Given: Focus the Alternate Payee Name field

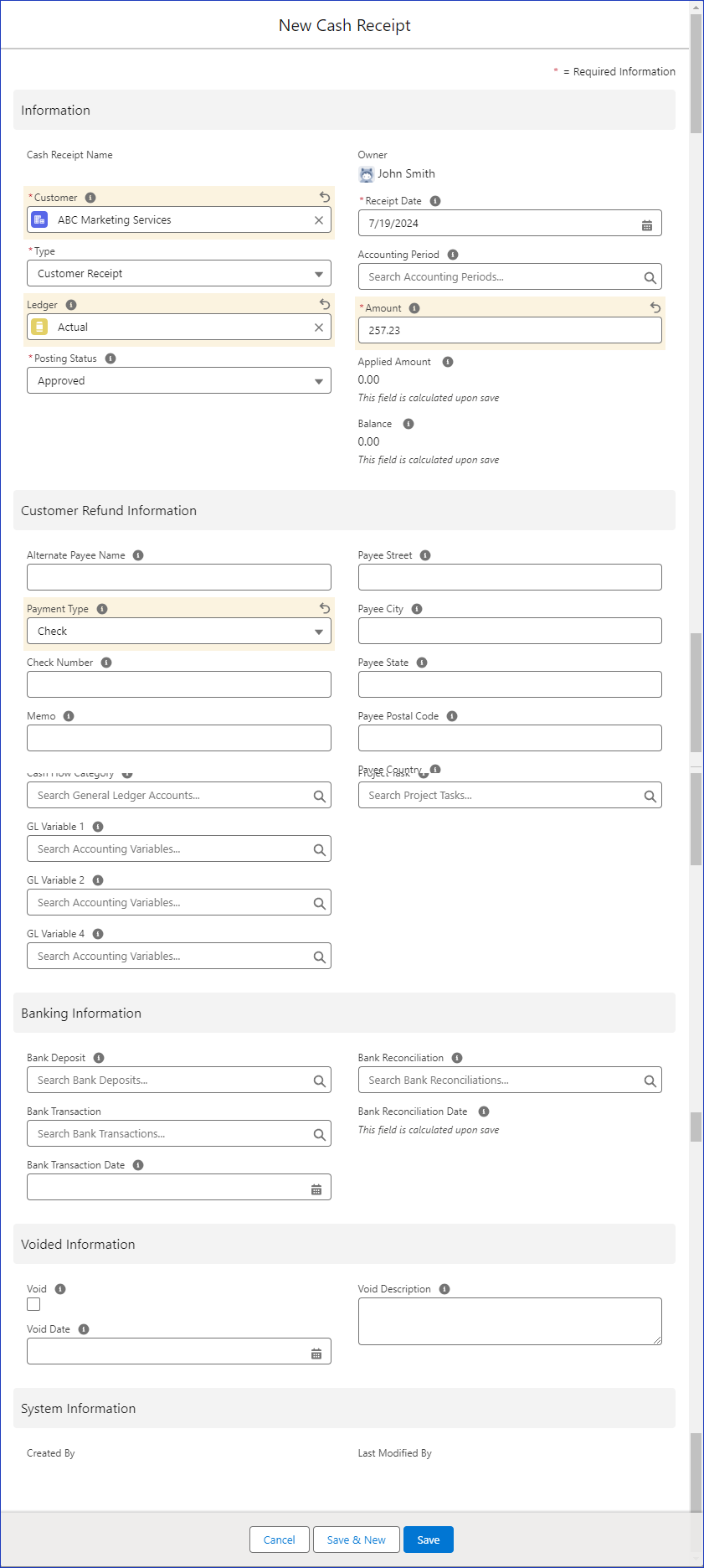Looking at the screenshot, I should [x=179, y=578].
